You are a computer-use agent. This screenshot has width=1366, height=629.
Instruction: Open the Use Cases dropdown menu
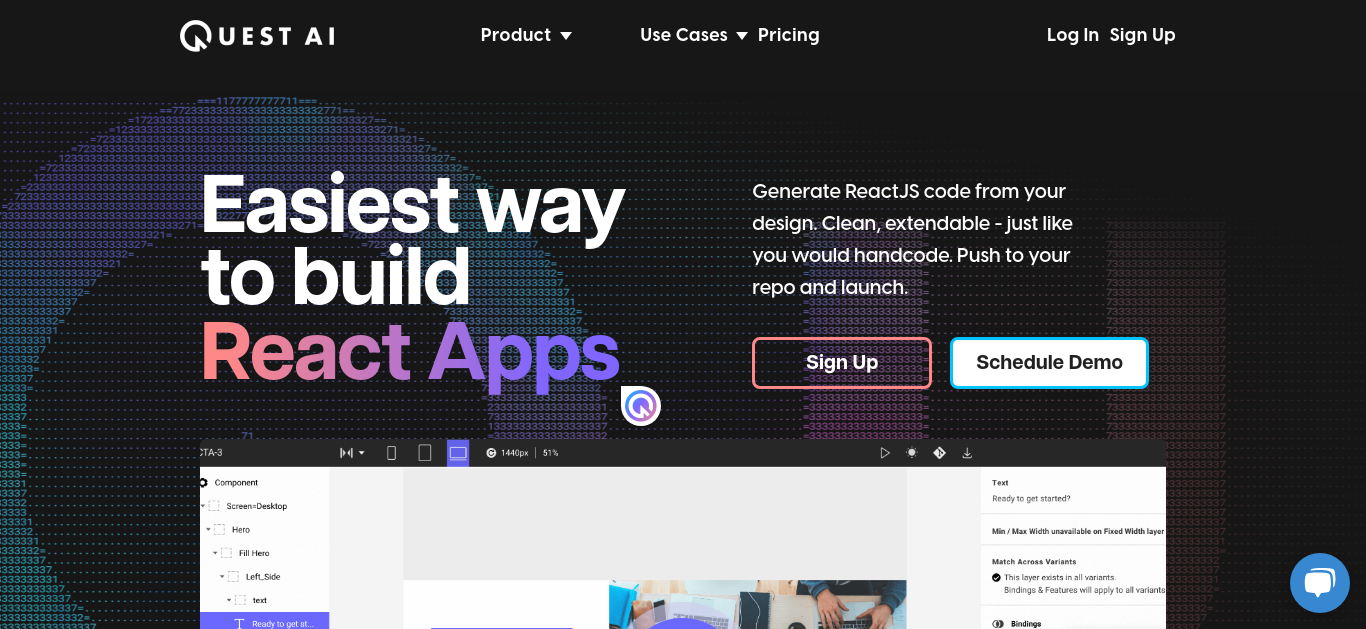point(694,35)
